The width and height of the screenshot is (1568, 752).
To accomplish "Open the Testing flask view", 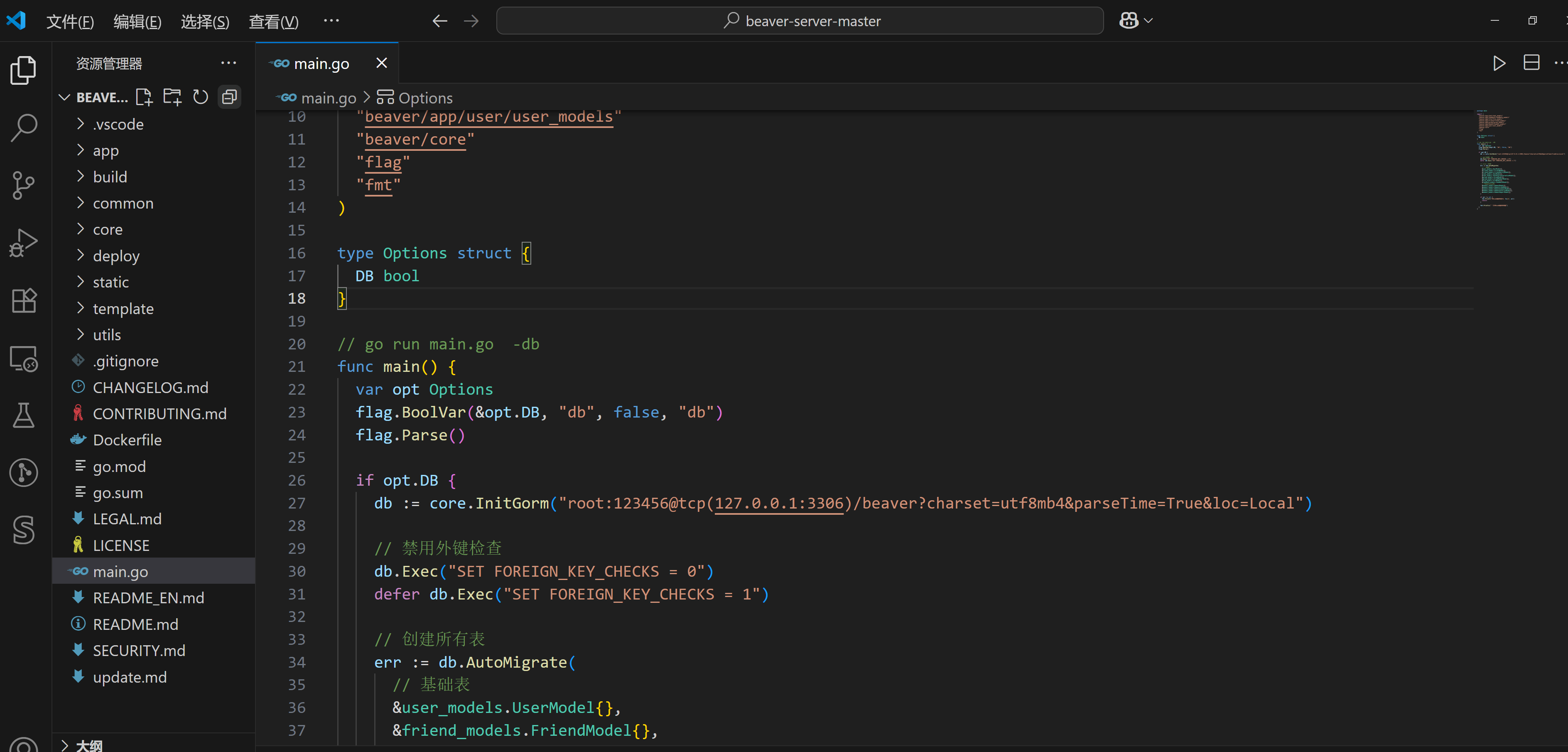I will (24, 415).
